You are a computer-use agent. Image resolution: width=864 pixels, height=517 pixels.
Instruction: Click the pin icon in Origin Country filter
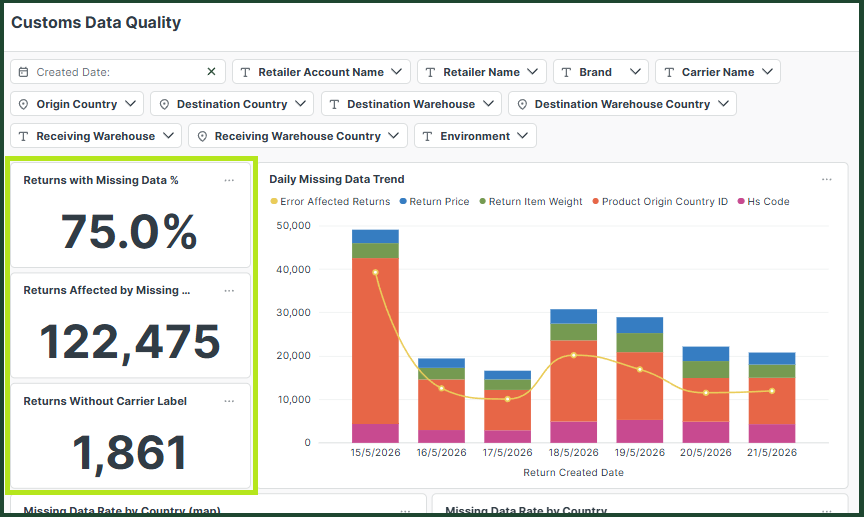point(23,104)
